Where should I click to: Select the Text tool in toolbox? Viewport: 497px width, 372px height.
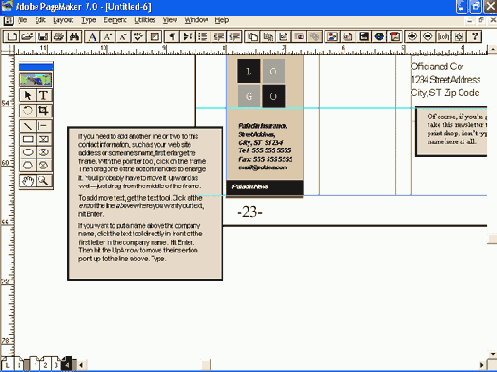click(43, 95)
